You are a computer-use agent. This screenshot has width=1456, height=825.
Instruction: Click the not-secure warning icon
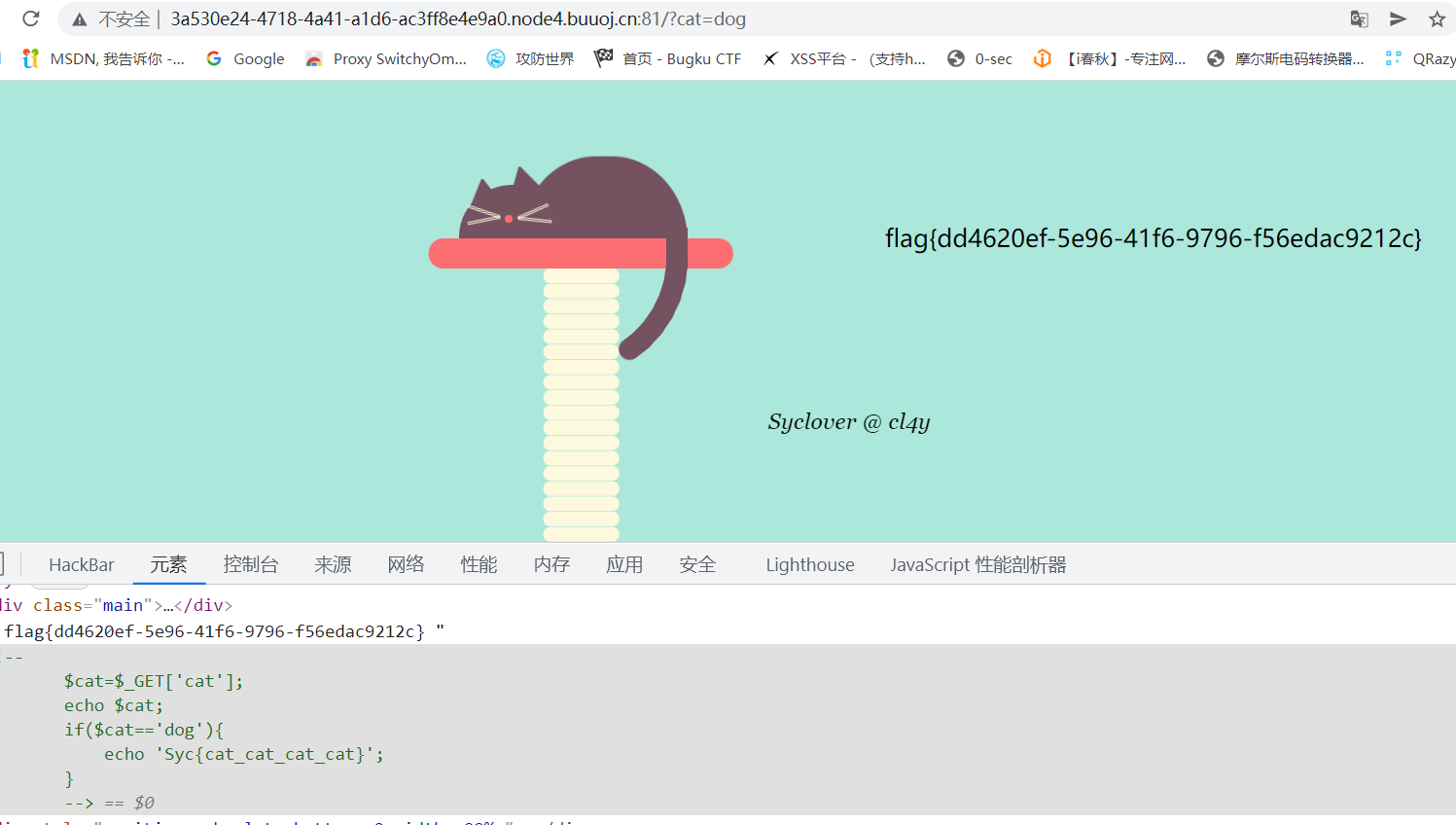tap(80, 19)
